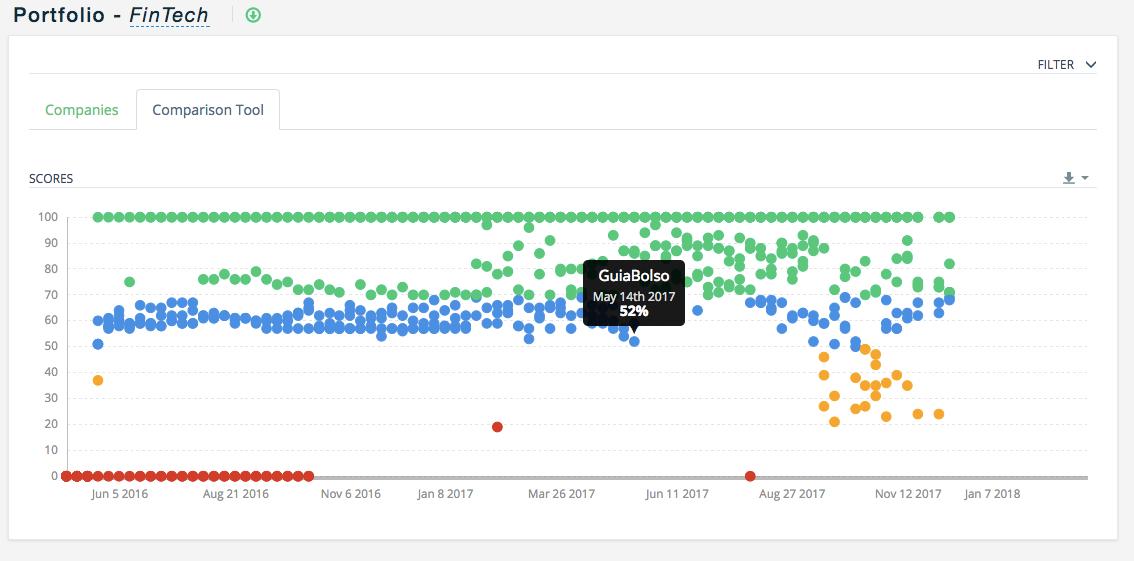
Task: Click the red zero-score point near Aug 2017
Action: (750, 476)
